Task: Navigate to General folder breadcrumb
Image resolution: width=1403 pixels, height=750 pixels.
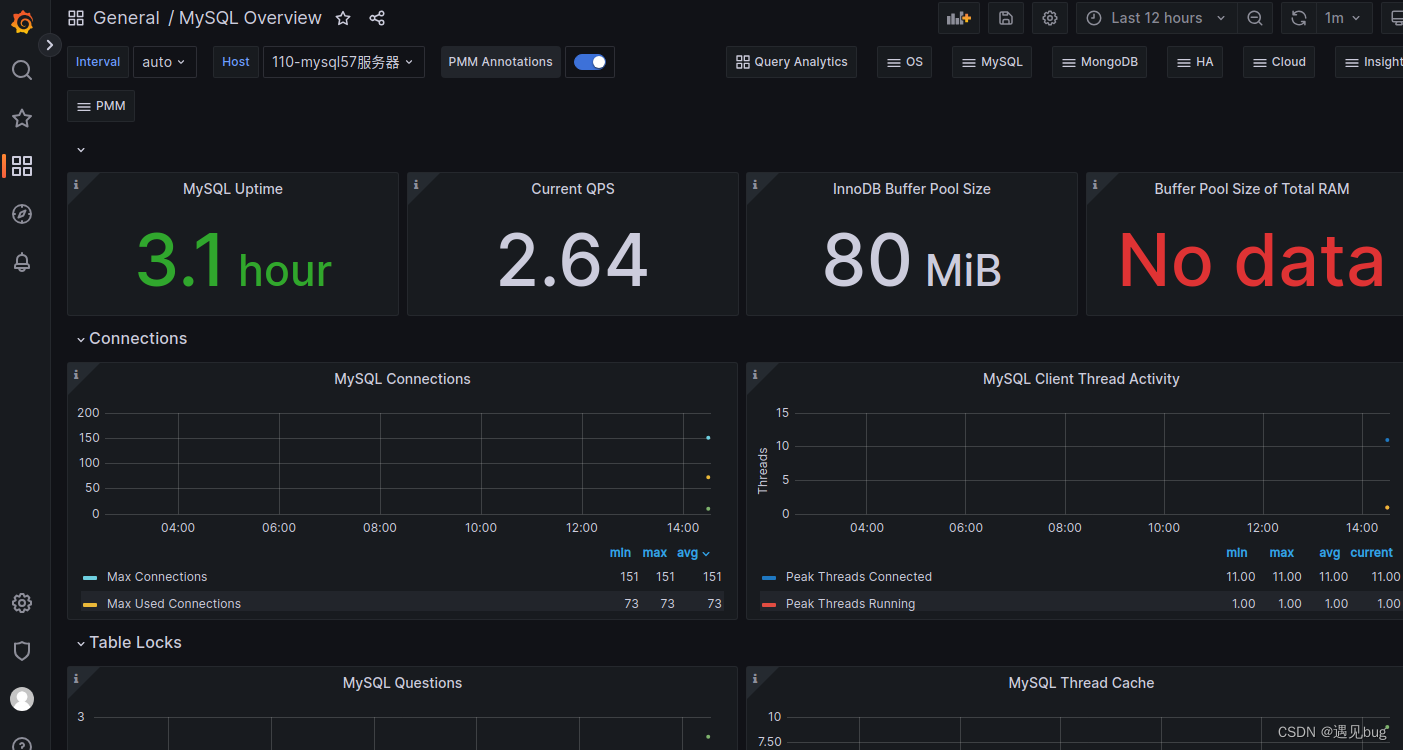Action: pyautogui.click(x=126, y=18)
